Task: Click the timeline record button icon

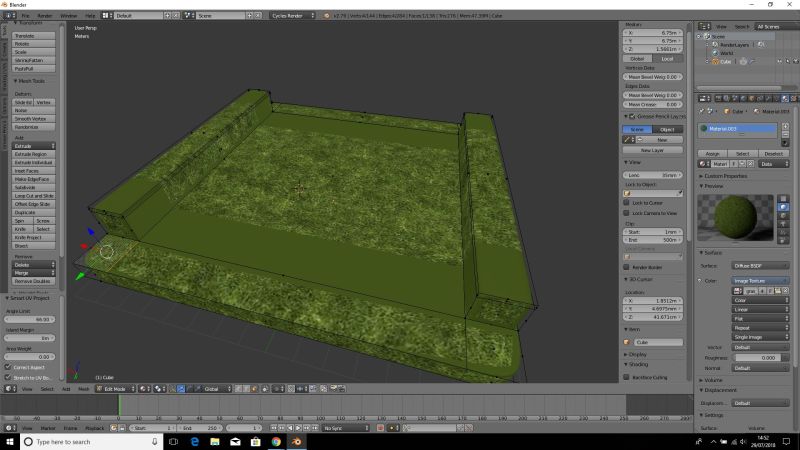Action: (380, 428)
